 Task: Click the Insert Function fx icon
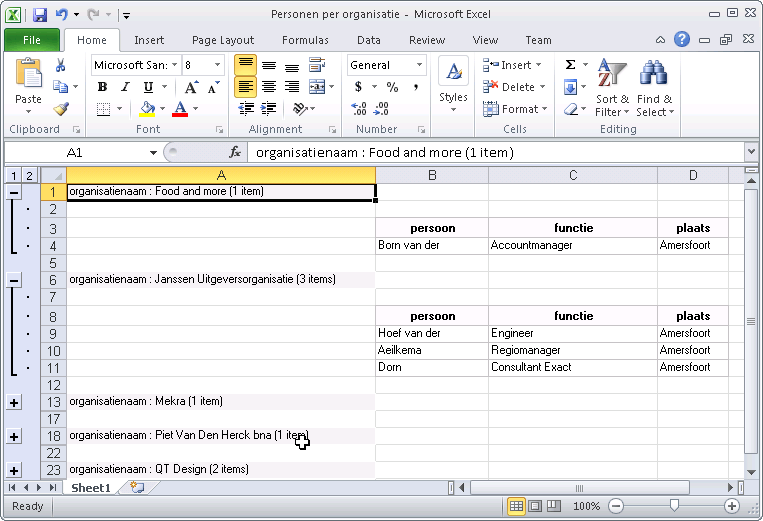point(235,152)
